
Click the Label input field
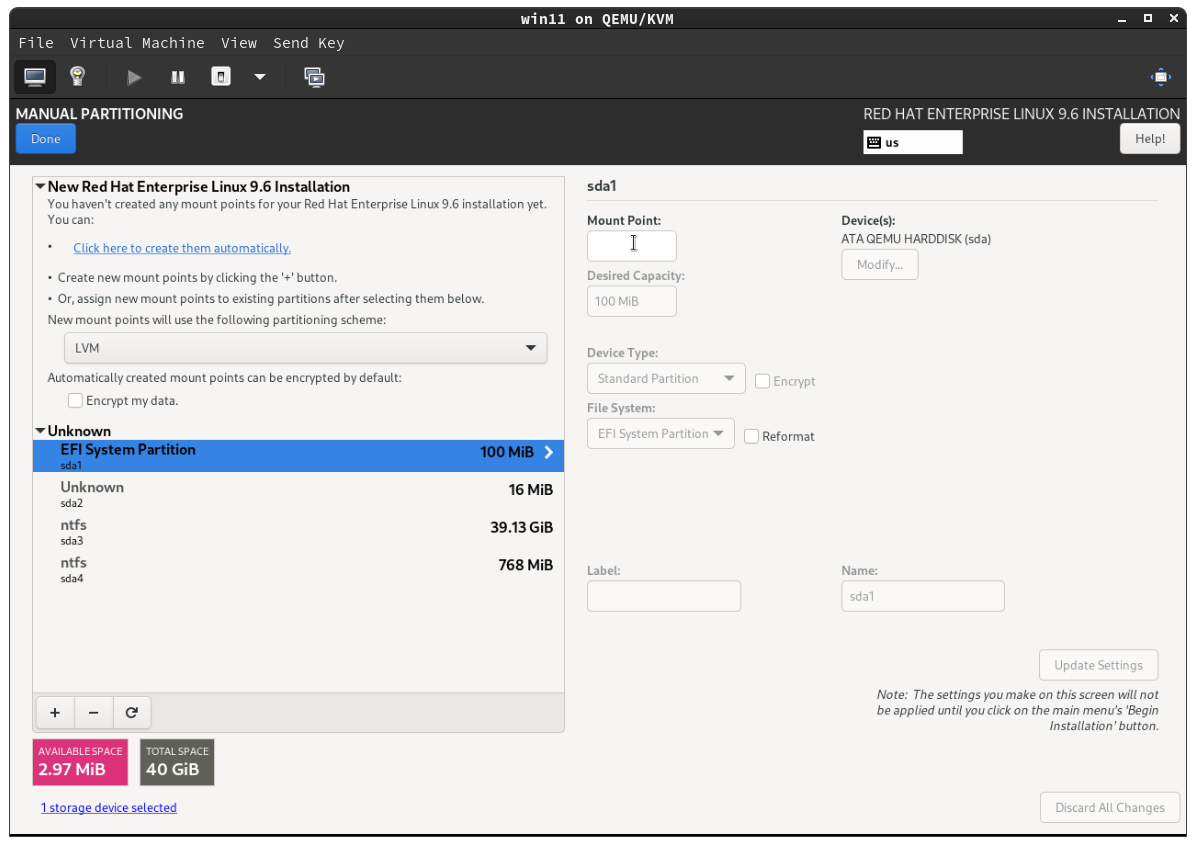[664, 596]
